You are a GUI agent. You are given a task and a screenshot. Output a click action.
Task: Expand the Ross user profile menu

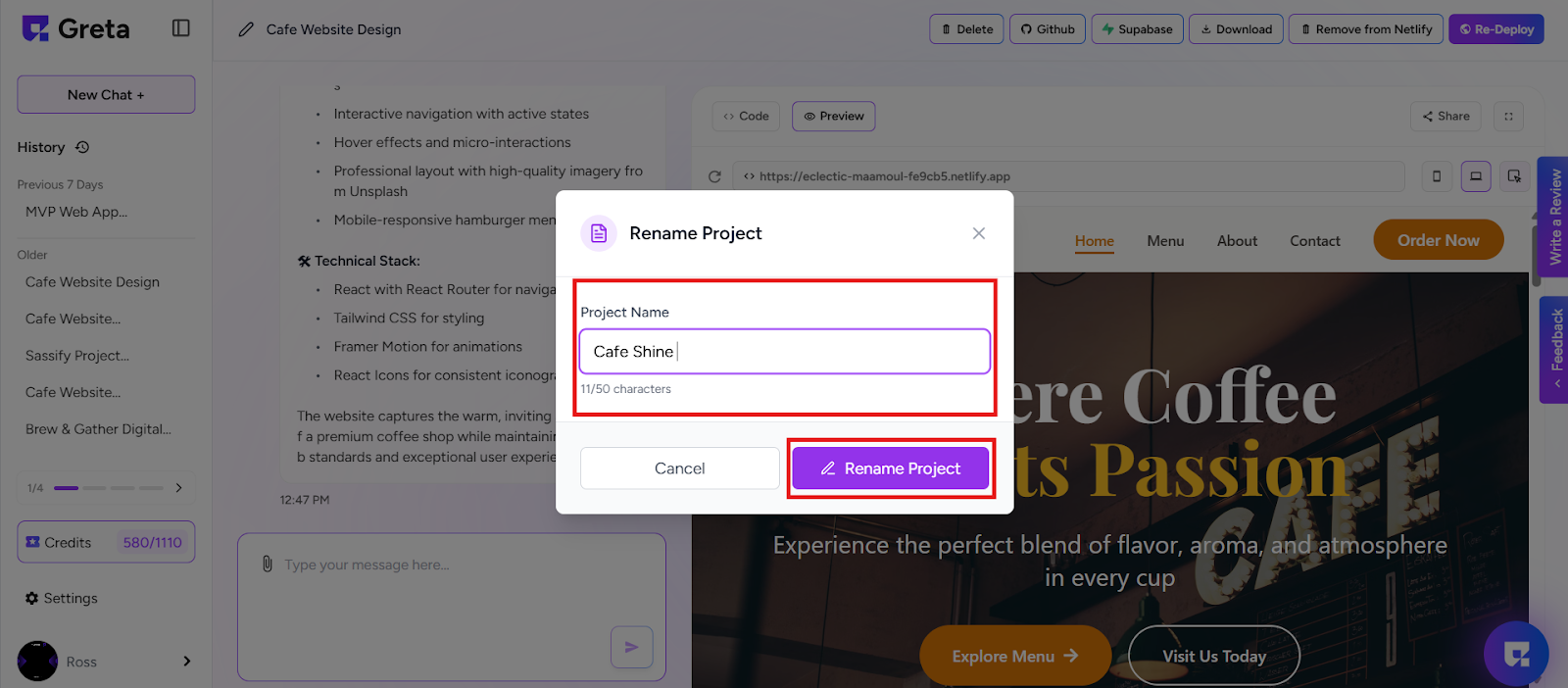coord(187,662)
